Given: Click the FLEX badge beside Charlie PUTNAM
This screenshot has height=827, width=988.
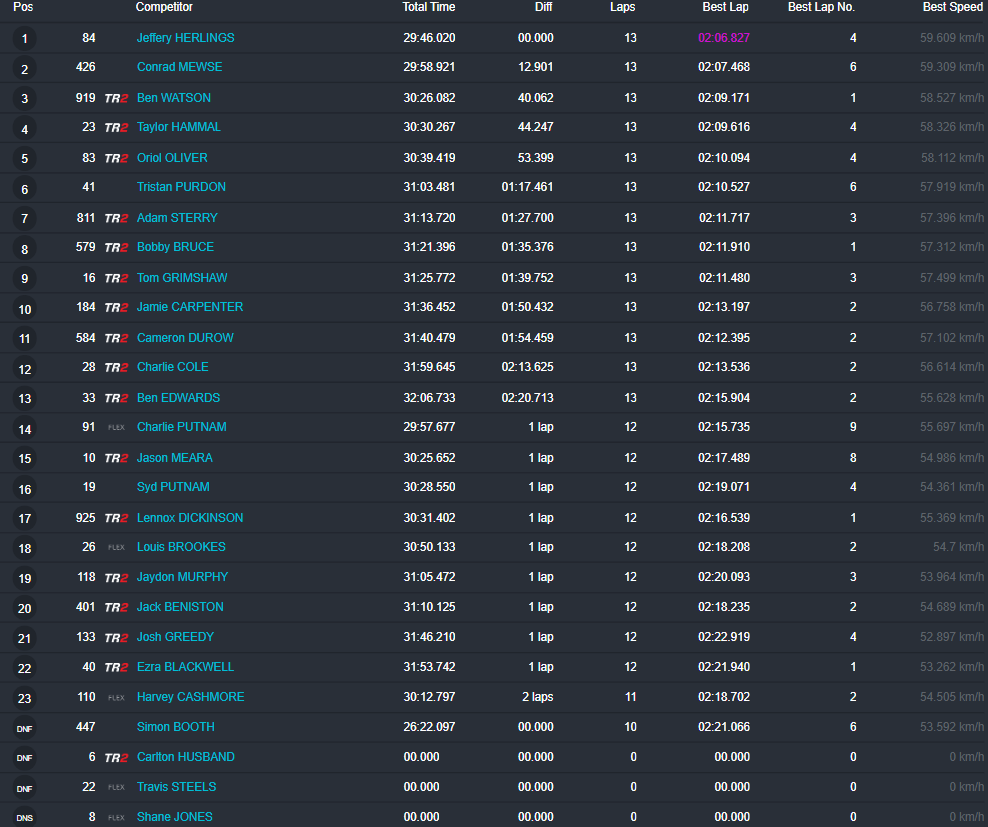Looking at the screenshot, I should (x=117, y=427).
